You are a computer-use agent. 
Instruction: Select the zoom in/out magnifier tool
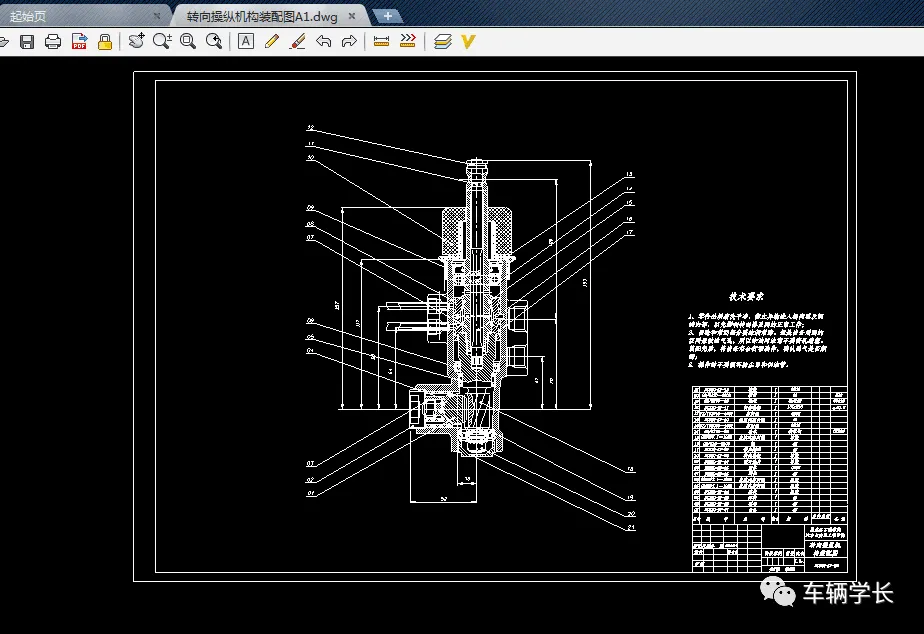(162, 41)
